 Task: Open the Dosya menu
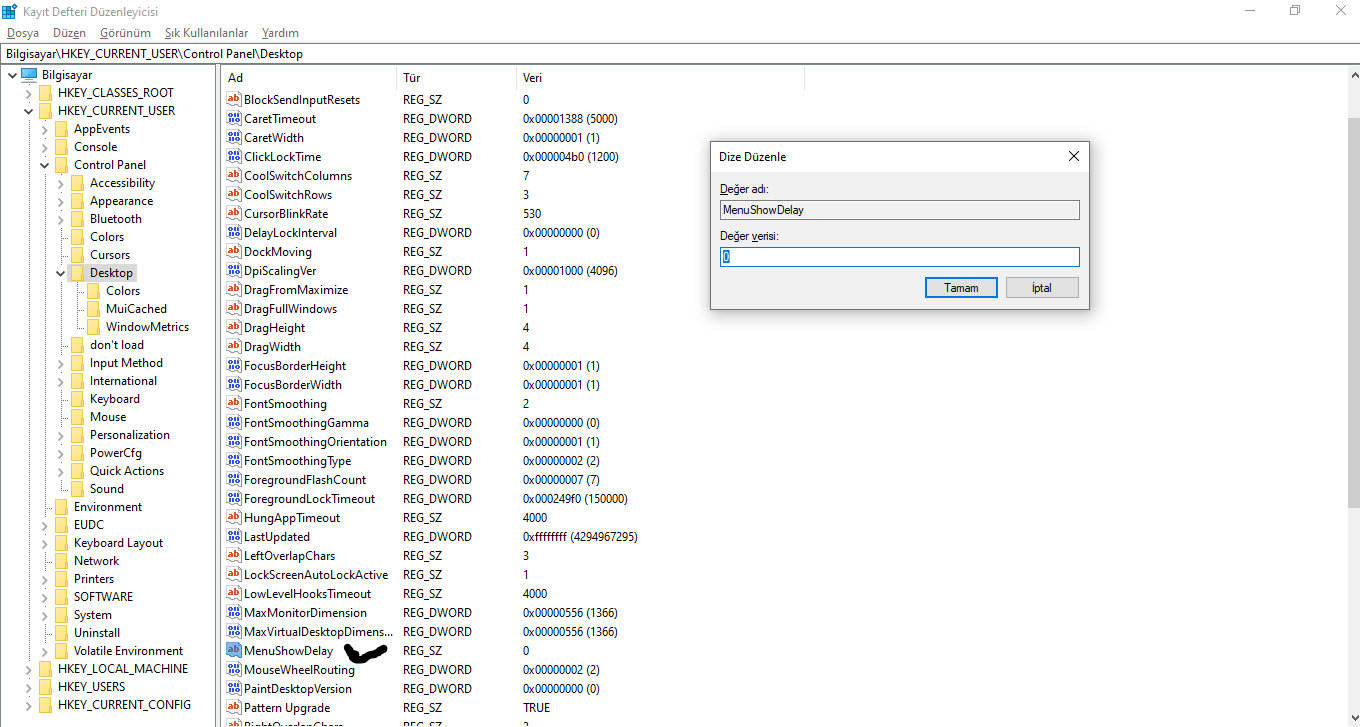pyautogui.click(x=23, y=33)
